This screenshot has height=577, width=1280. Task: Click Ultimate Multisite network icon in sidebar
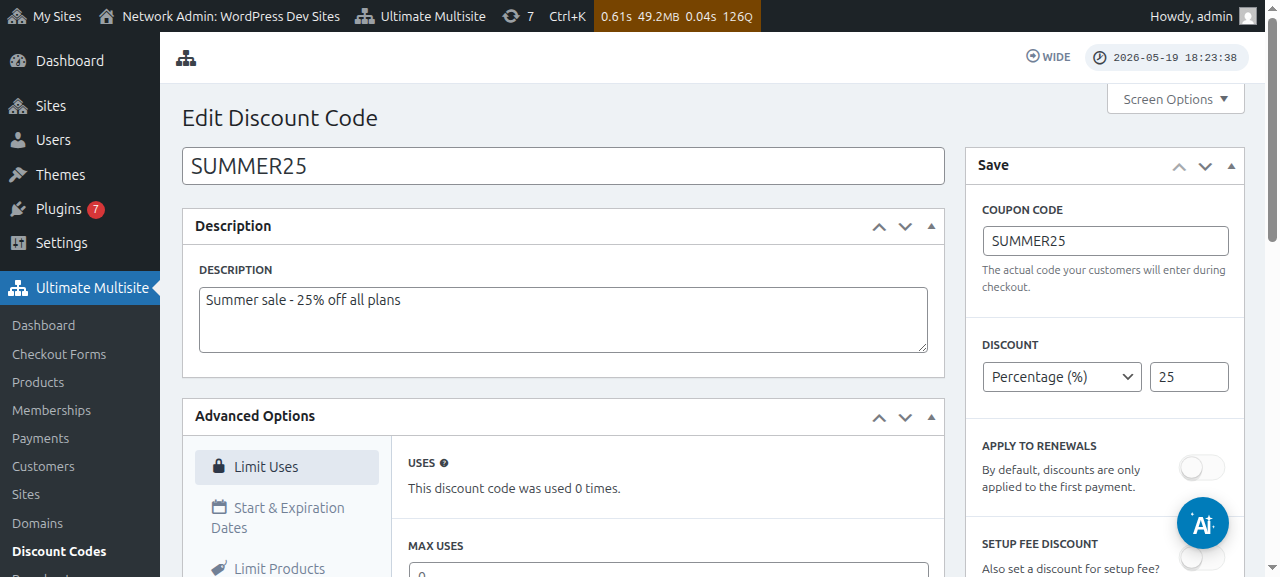click(18, 288)
